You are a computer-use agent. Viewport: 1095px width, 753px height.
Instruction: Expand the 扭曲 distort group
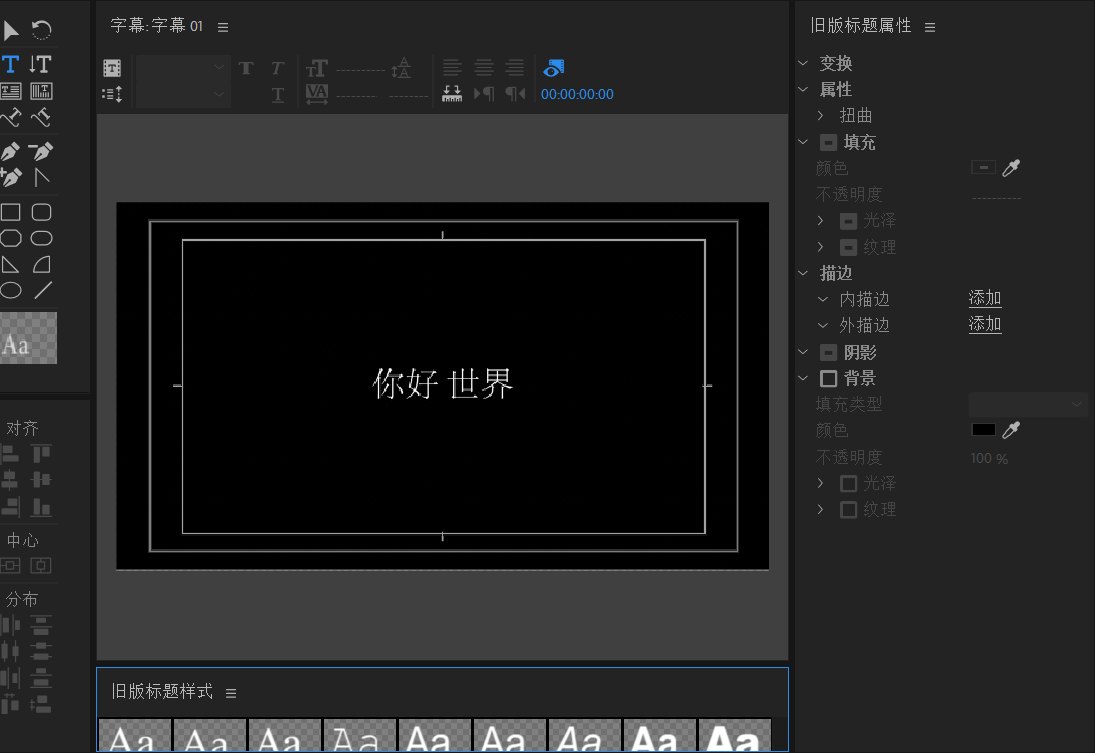(x=821, y=115)
